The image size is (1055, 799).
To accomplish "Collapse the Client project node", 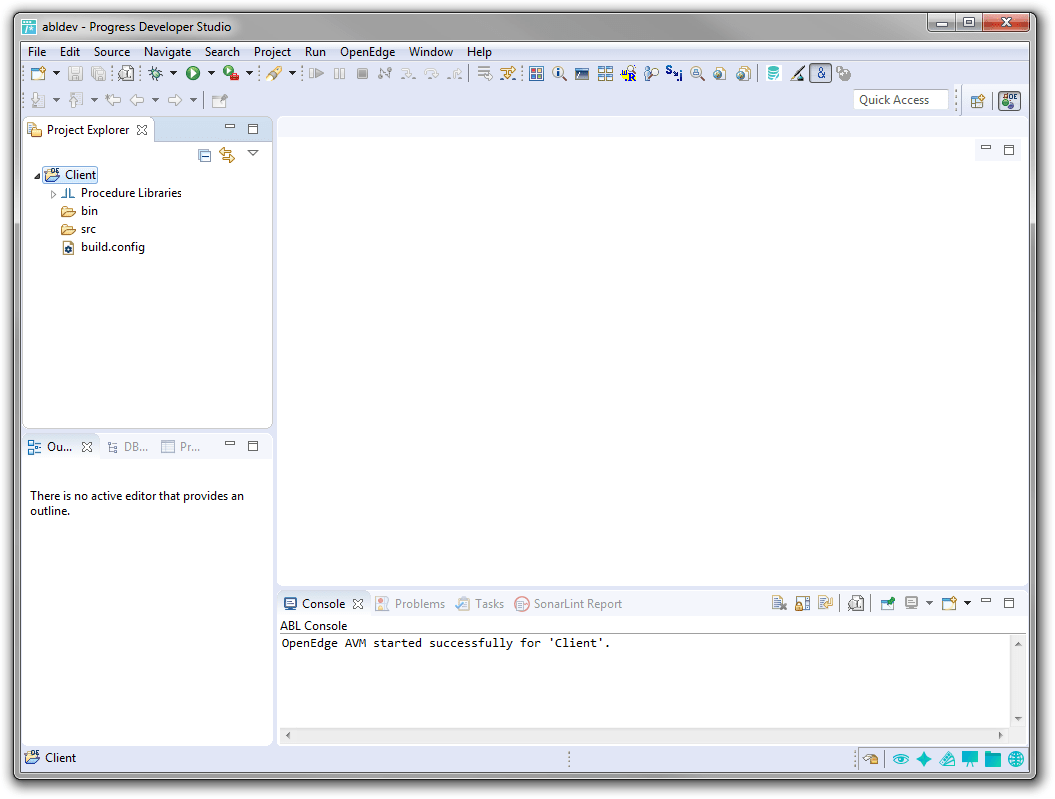I will tap(37, 176).
